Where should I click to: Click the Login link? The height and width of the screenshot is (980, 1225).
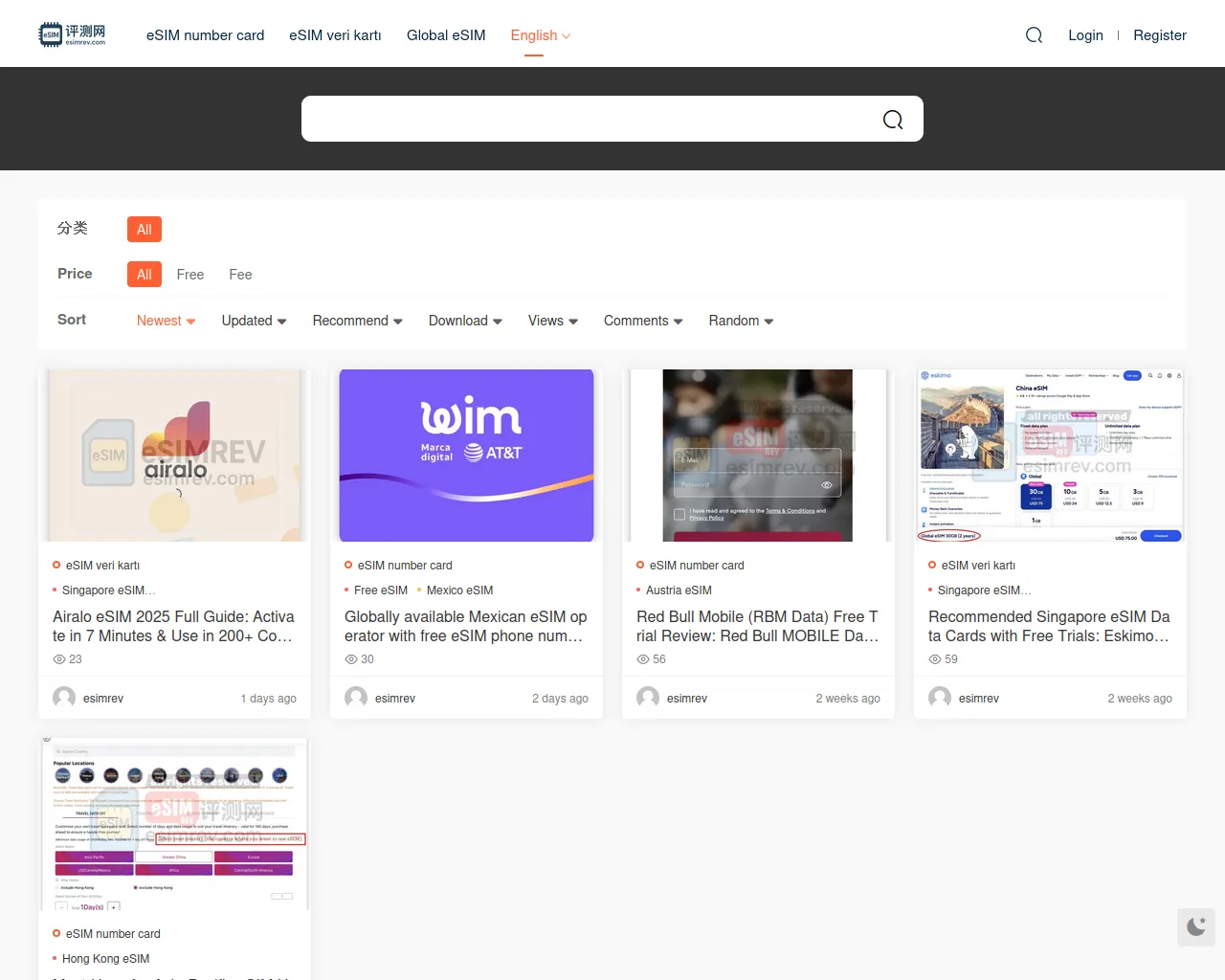(x=1085, y=35)
